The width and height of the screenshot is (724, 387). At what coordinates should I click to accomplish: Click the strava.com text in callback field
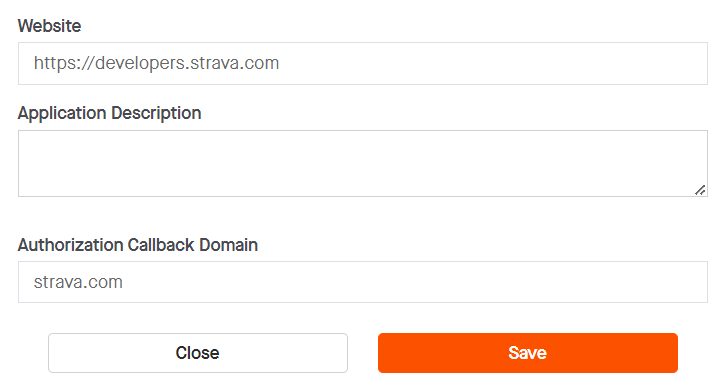78,282
